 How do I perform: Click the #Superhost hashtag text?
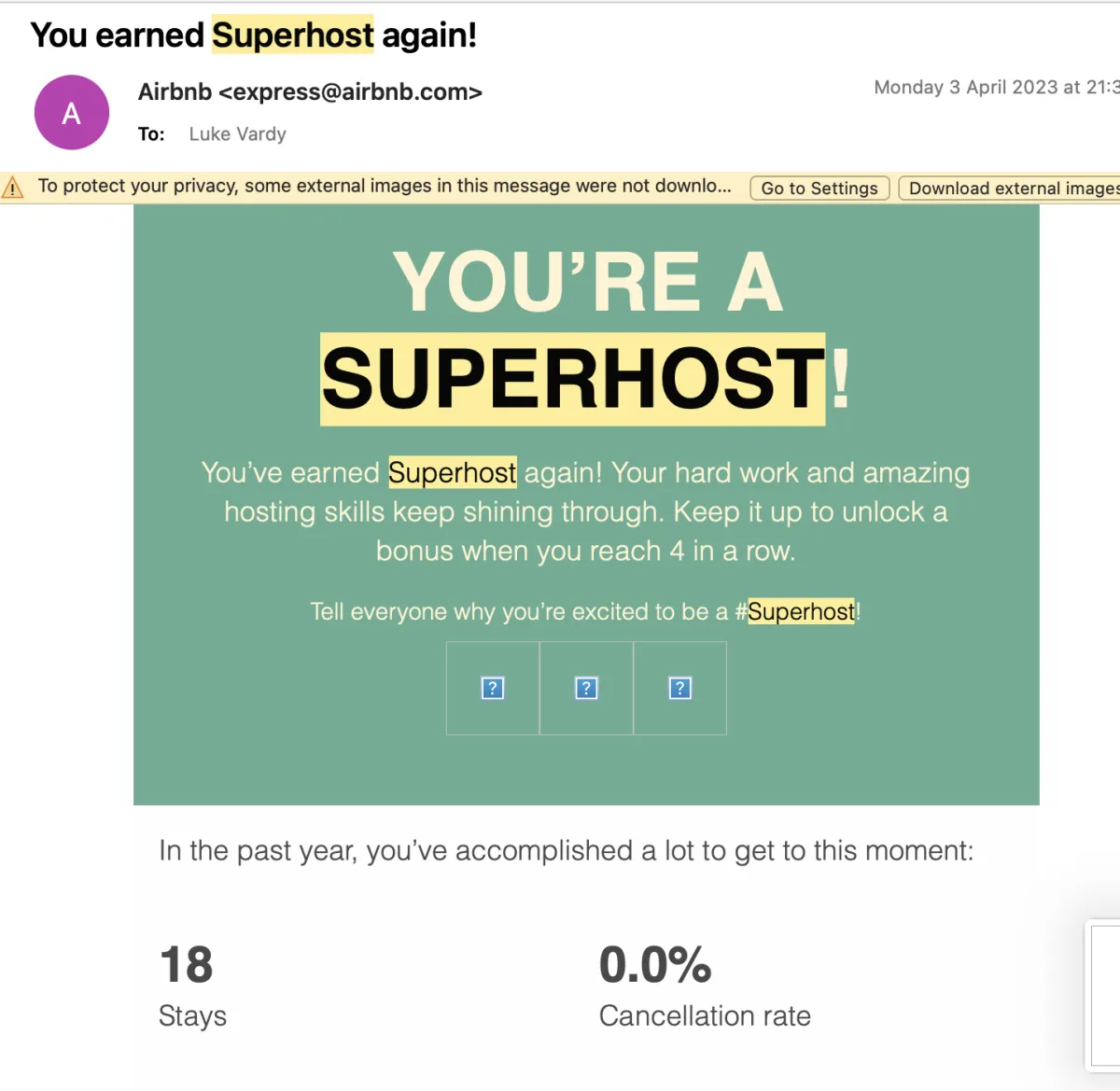point(795,611)
